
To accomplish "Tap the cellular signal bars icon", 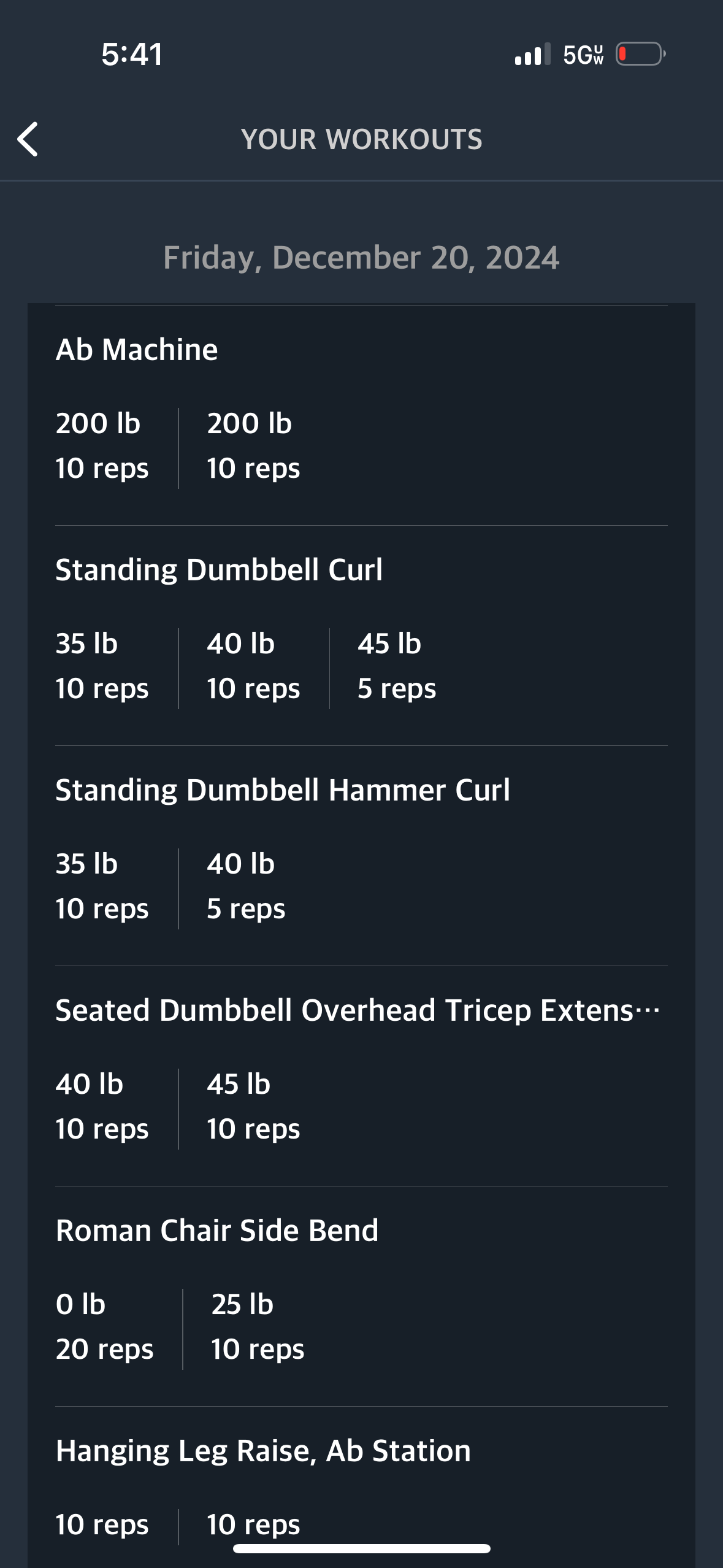I will click(x=532, y=54).
